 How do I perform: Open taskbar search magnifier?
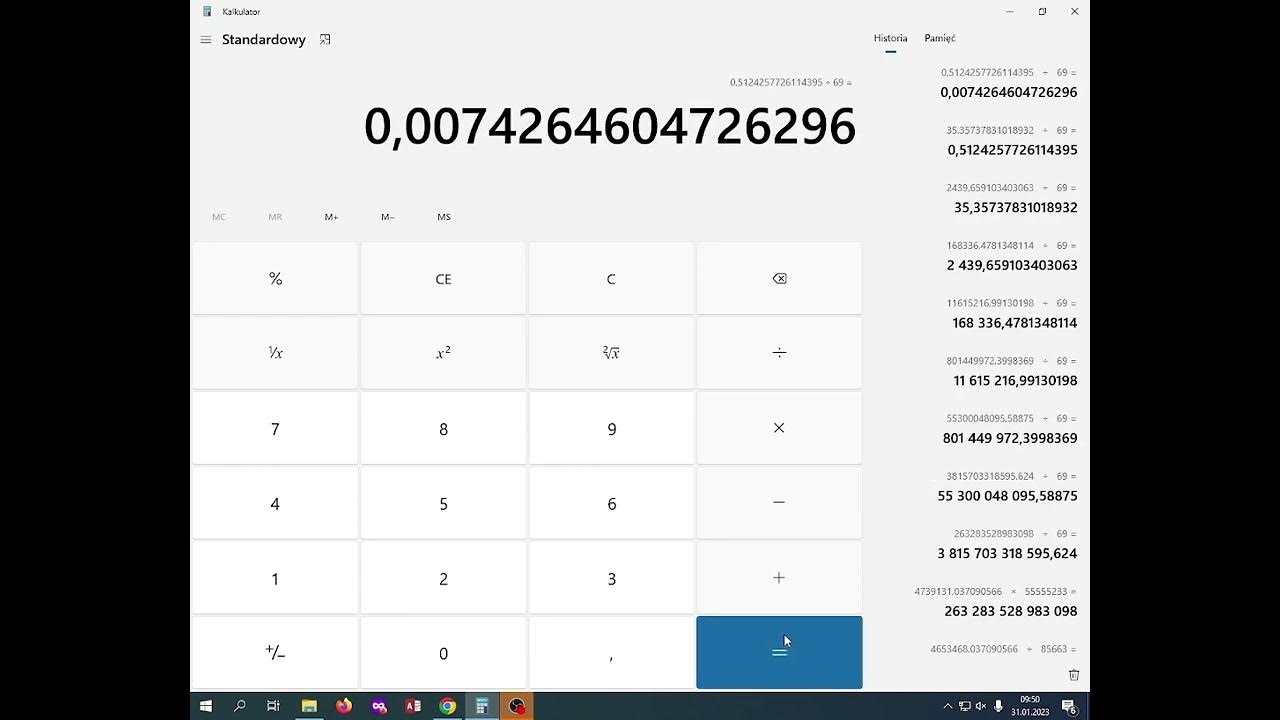[240, 706]
